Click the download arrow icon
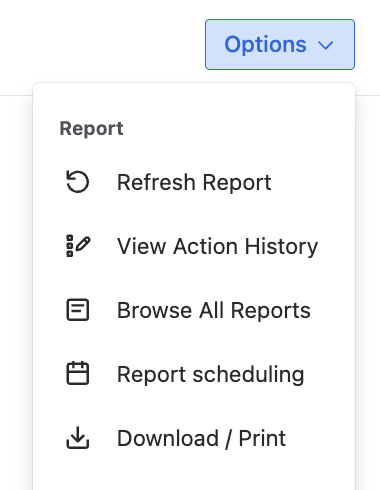The image size is (380, 490). point(78,438)
